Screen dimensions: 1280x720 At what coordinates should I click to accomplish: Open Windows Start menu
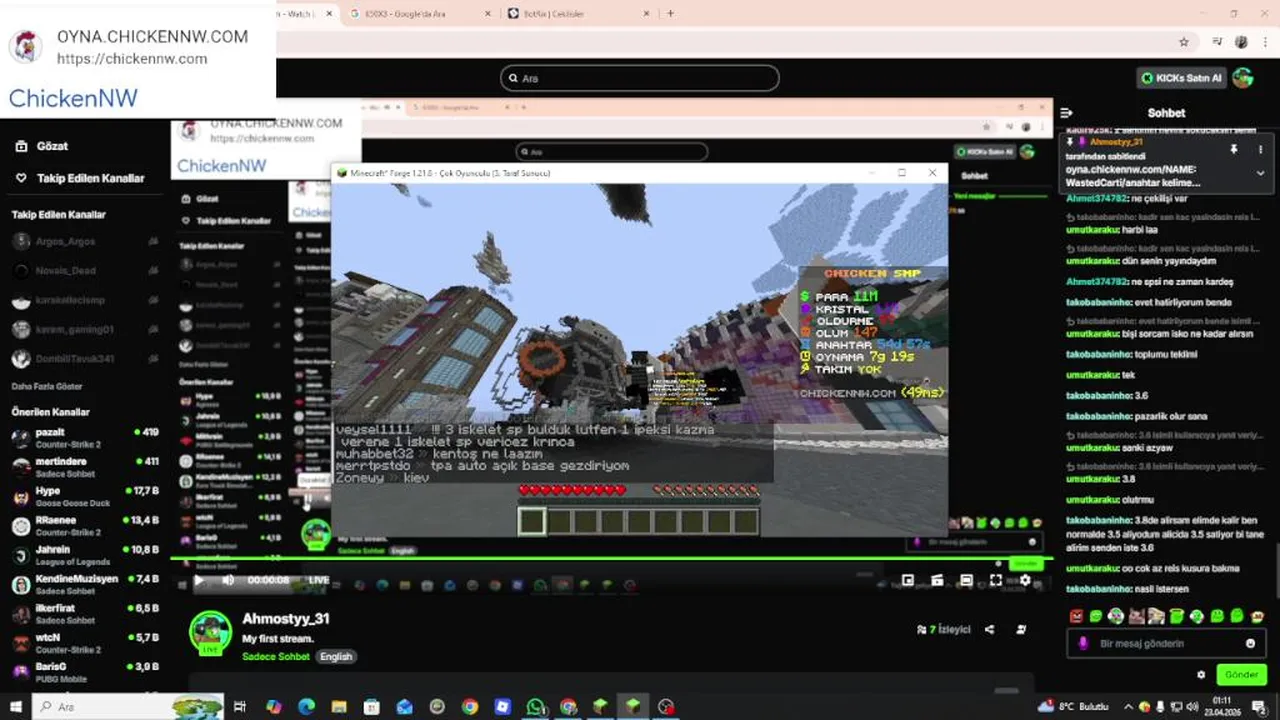(x=16, y=707)
